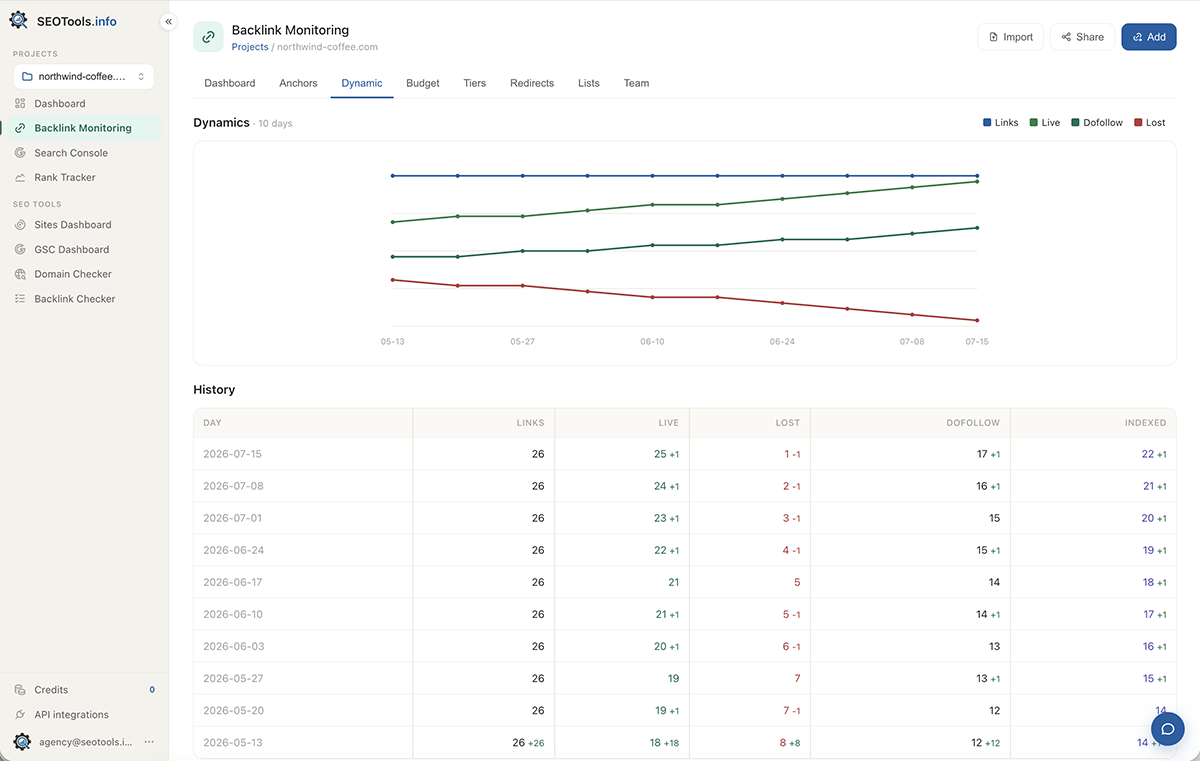This screenshot has height=761, width=1200.
Task: Click the Rank Tracker chart icon
Action: pos(20,177)
